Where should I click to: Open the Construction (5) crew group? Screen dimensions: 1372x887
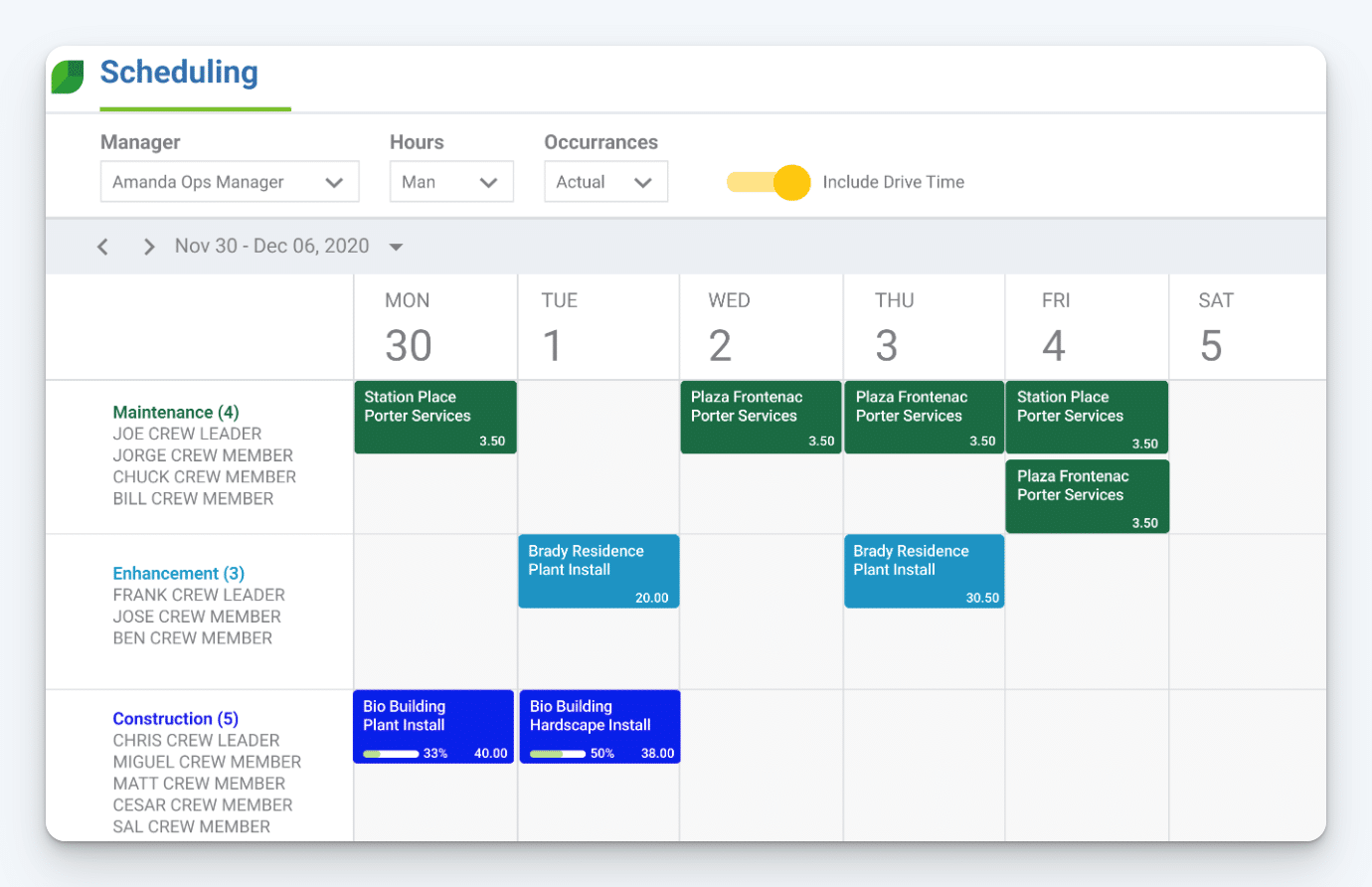[x=175, y=718]
